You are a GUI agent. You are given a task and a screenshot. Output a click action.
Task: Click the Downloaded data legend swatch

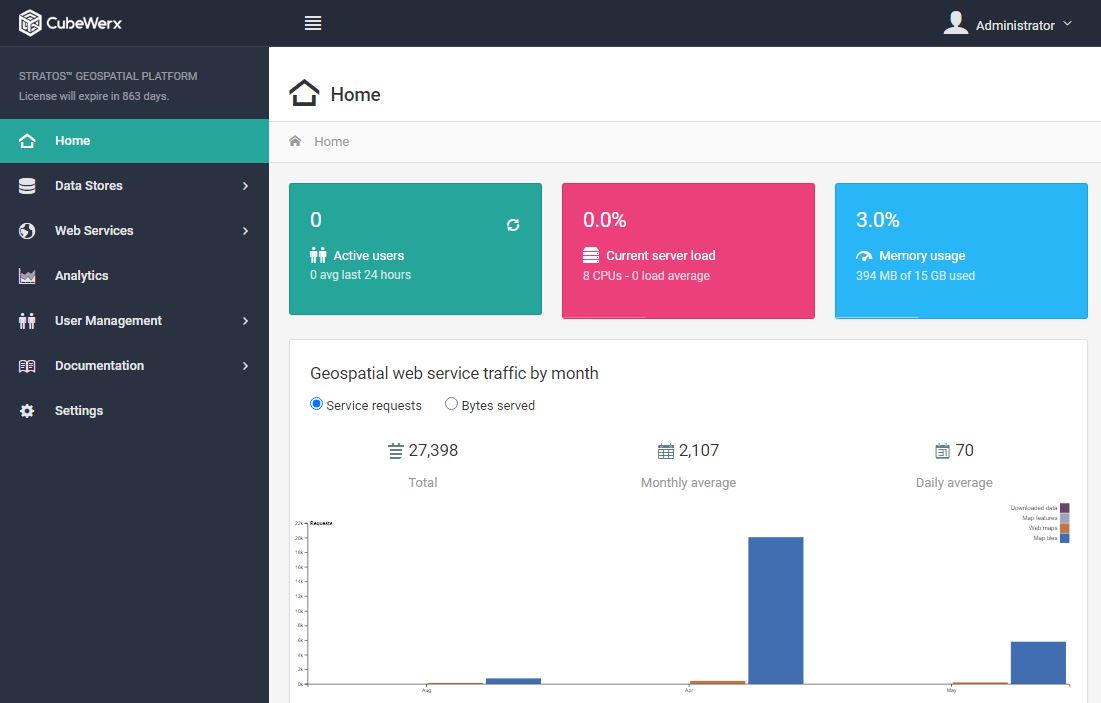click(1064, 508)
